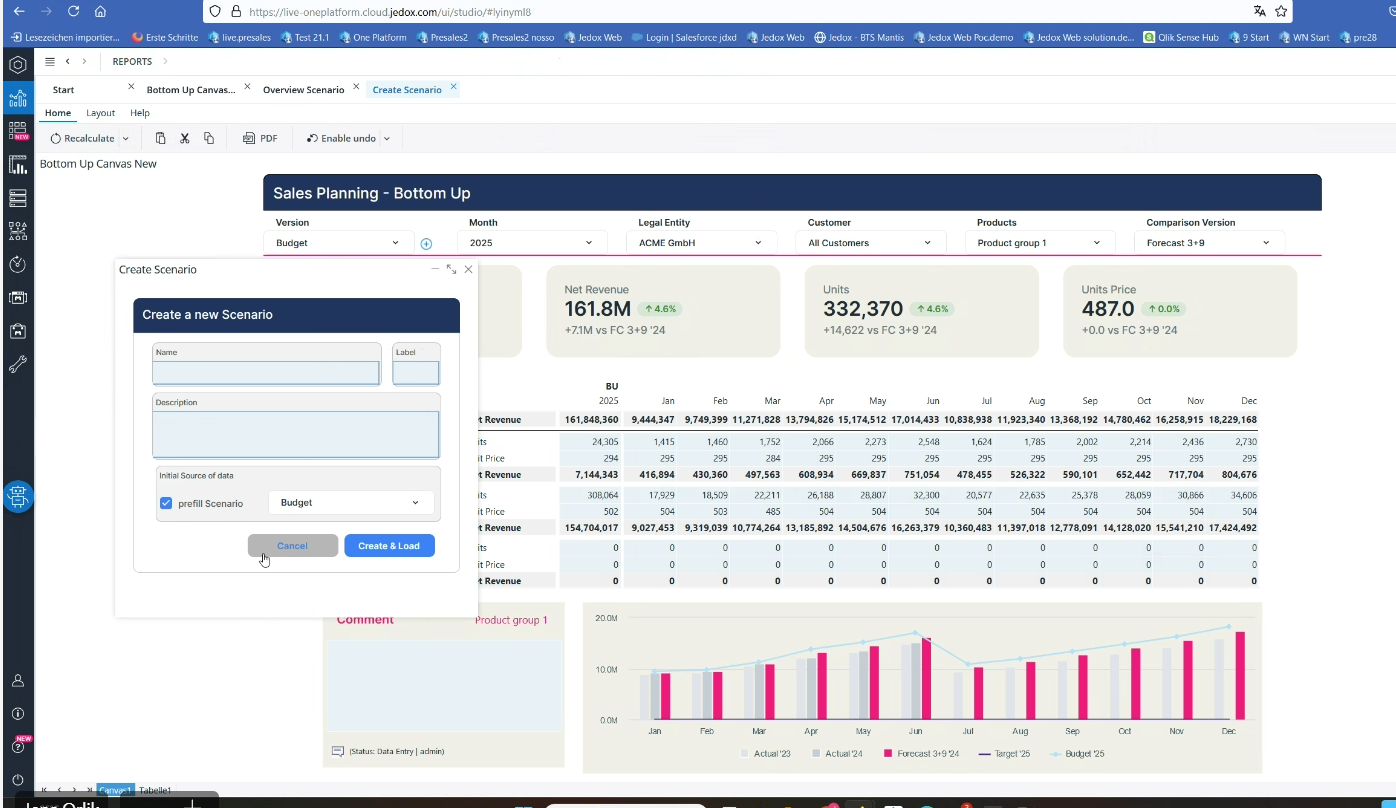This screenshot has width=1396, height=808.
Task: Open the Layout ribbon tab
Action: [x=100, y=113]
